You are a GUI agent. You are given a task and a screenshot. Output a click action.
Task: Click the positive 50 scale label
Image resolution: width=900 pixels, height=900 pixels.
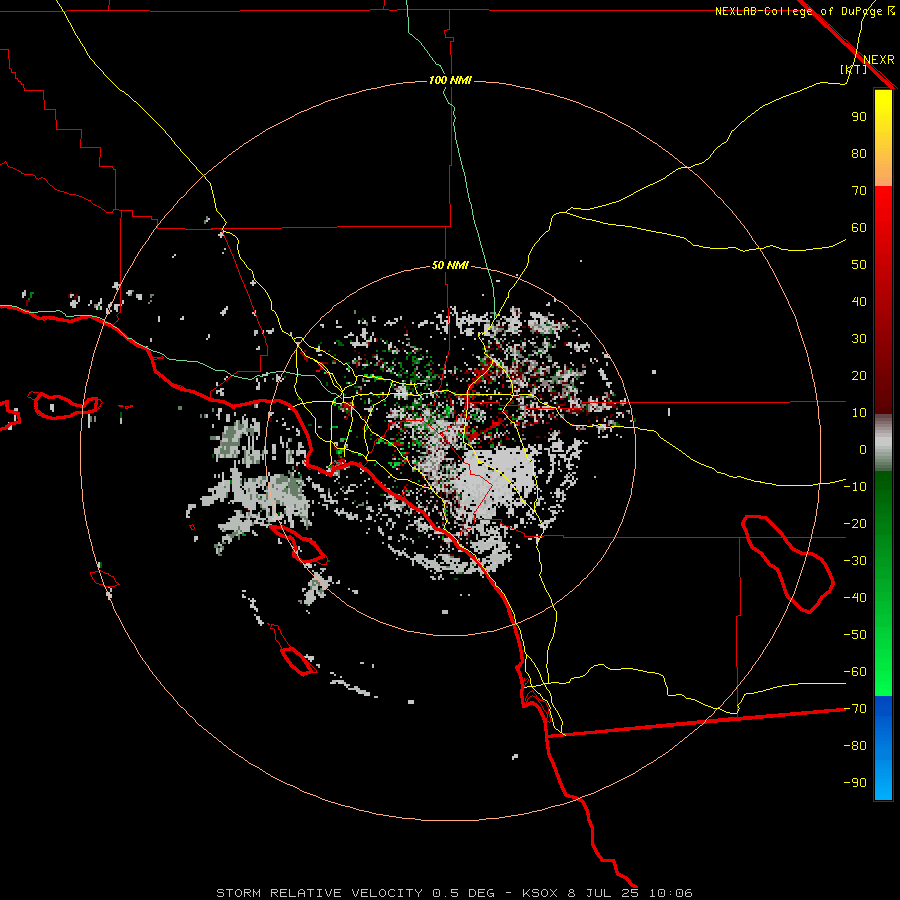[x=859, y=265]
